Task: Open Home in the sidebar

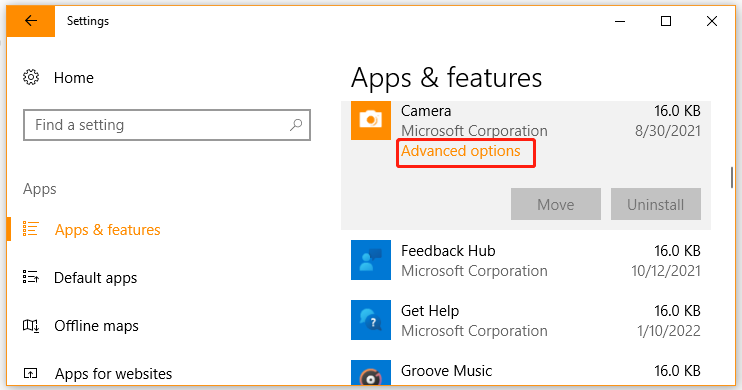Action: pos(74,78)
